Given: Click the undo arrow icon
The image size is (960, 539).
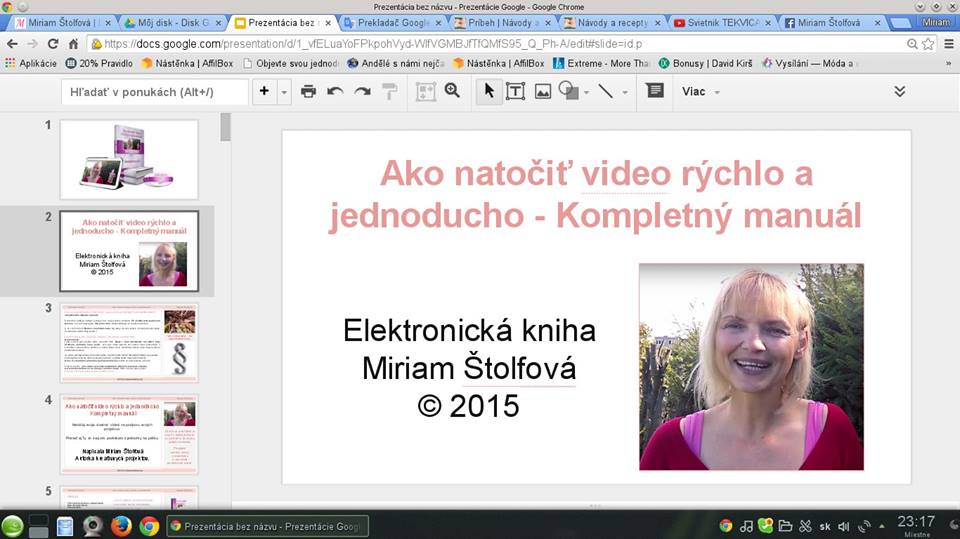Looking at the screenshot, I should pyautogui.click(x=335, y=91).
